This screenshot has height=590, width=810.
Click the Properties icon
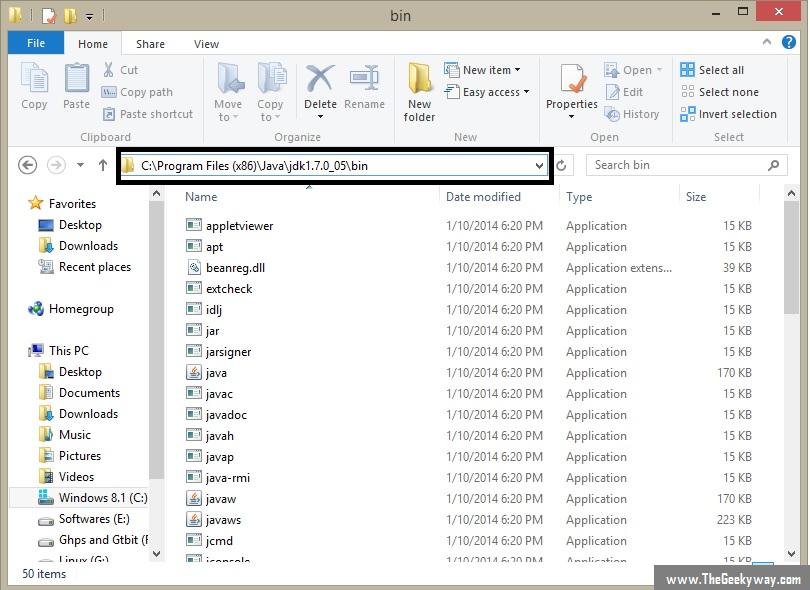click(x=572, y=79)
